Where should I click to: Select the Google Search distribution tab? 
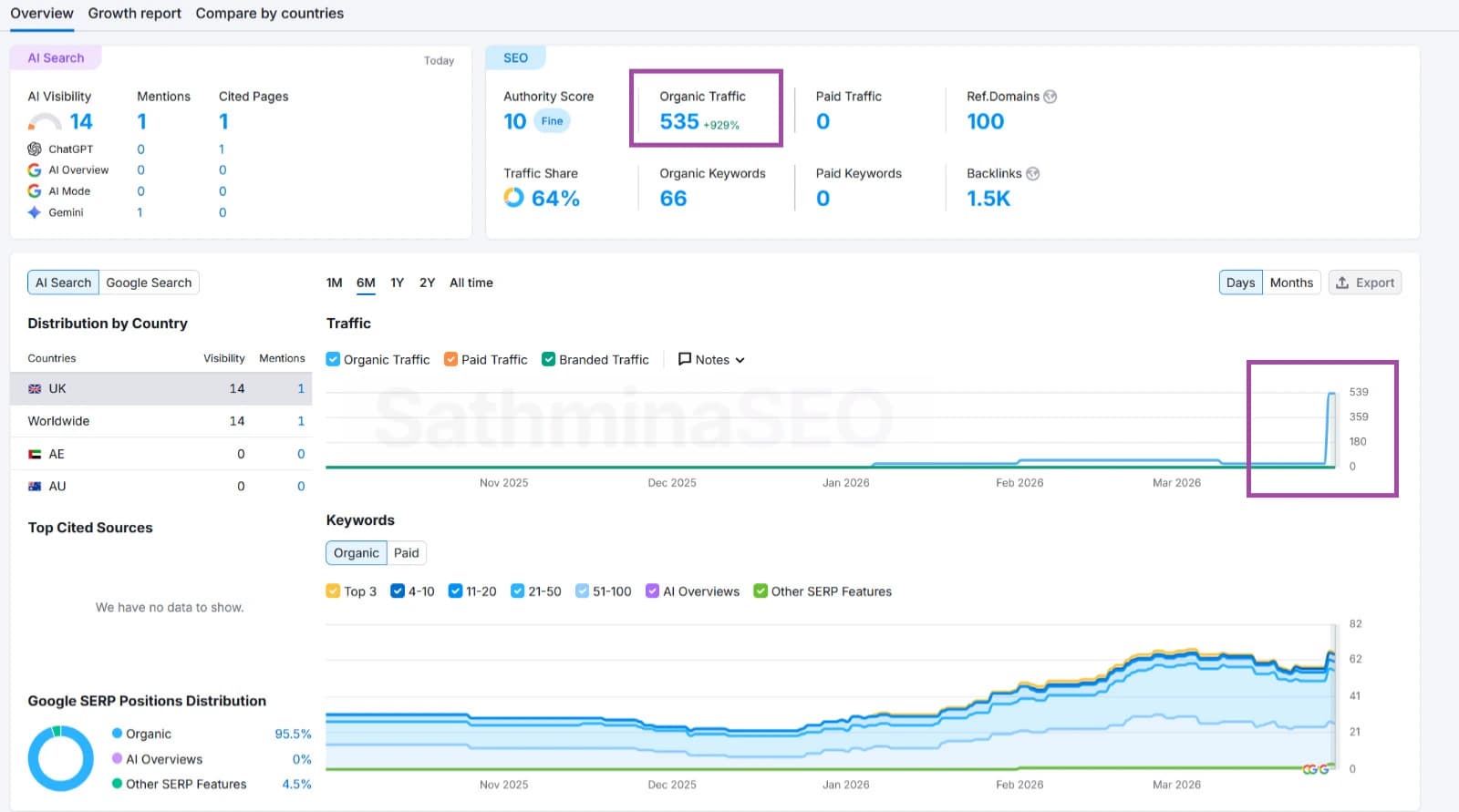click(x=149, y=283)
